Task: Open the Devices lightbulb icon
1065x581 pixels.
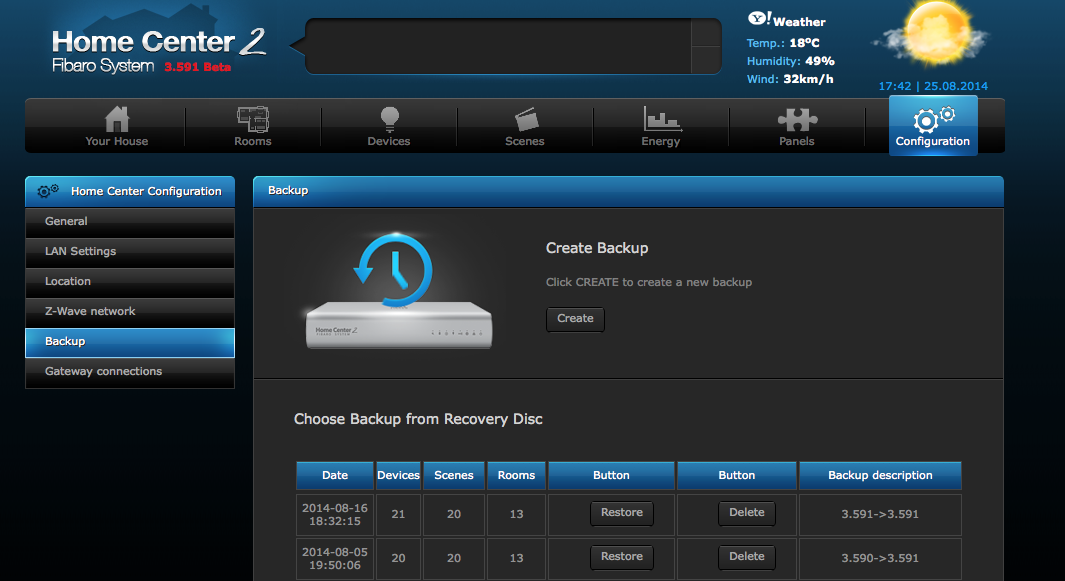Action: pyautogui.click(x=389, y=119)
